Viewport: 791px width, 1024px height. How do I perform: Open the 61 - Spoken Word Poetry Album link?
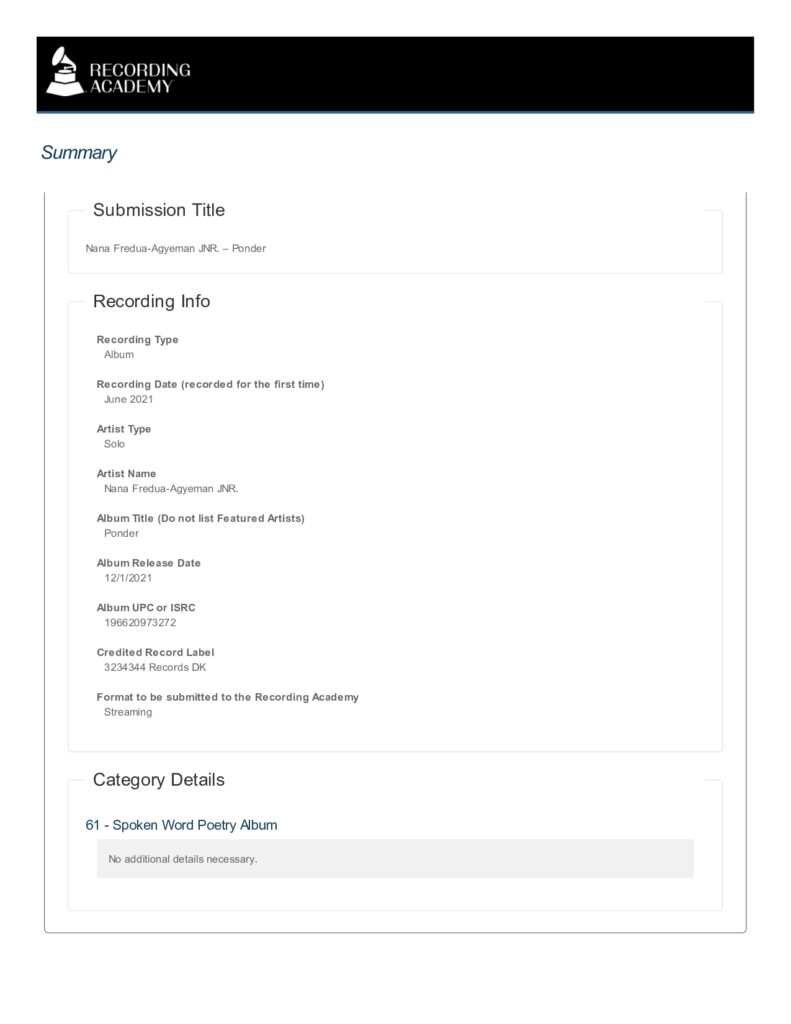(181, 825)
